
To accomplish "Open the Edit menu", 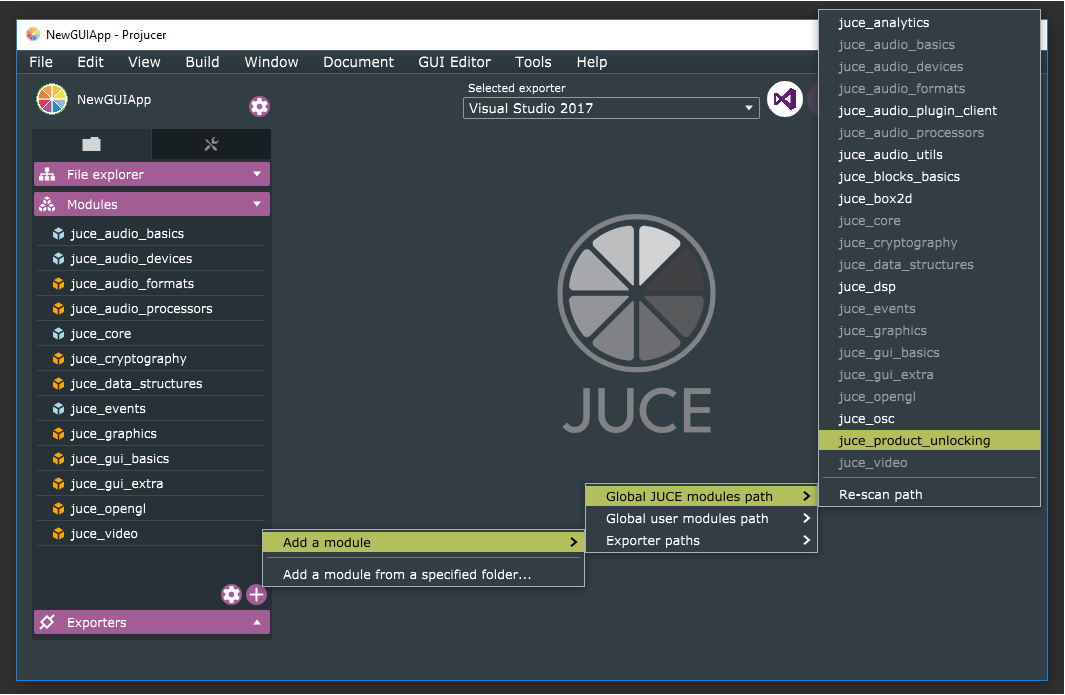I will pyautogui.click(x=90, y=62).
